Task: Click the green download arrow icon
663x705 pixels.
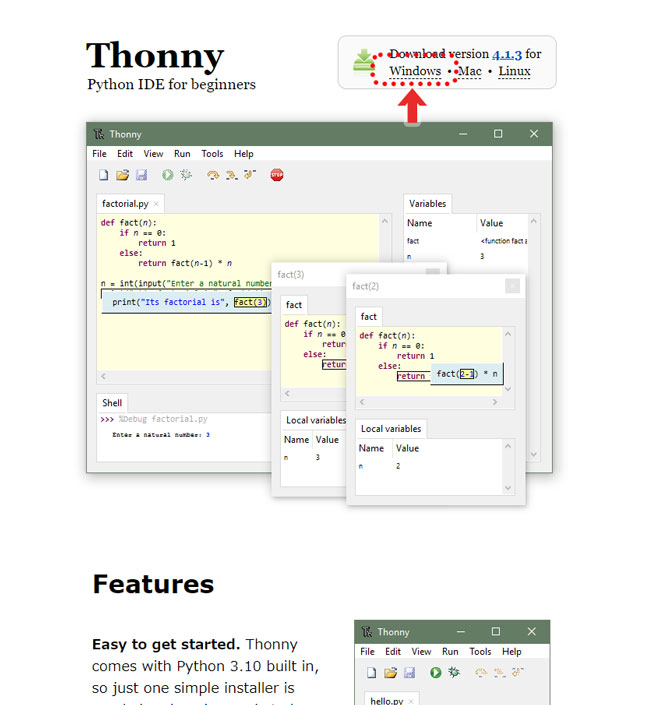Action: tap(363, 61)
